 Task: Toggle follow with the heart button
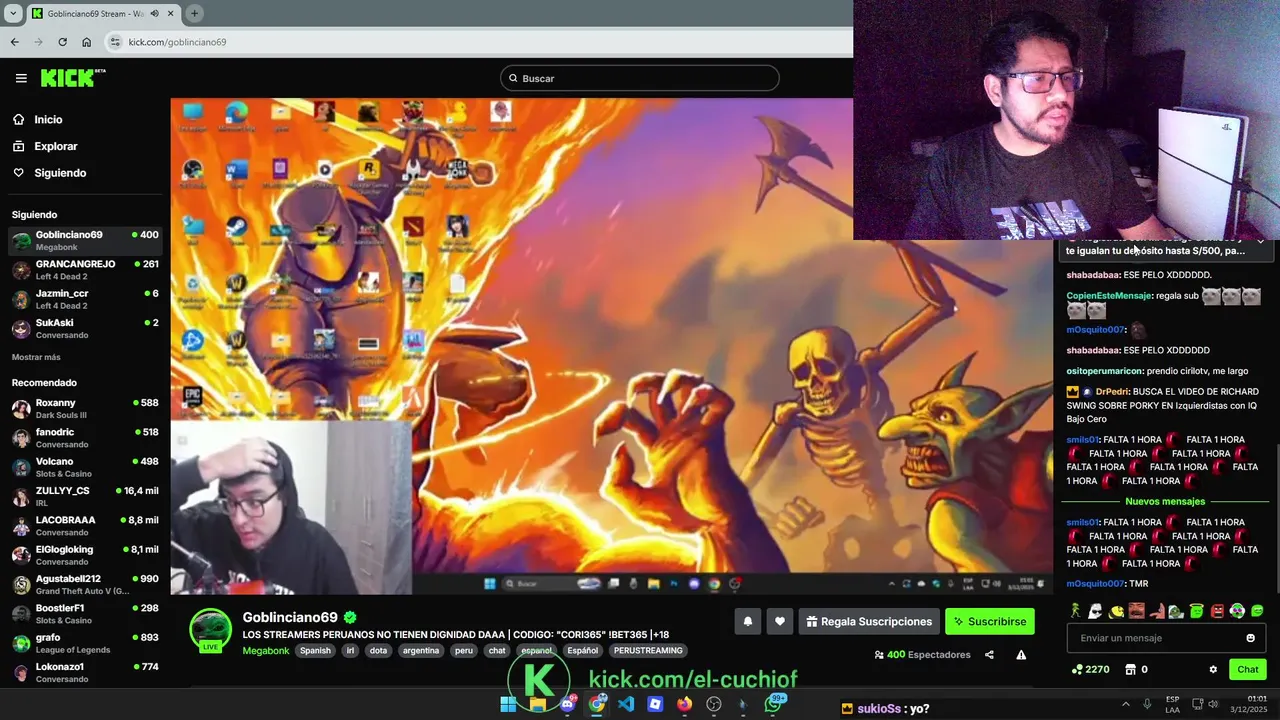[780, 621]
